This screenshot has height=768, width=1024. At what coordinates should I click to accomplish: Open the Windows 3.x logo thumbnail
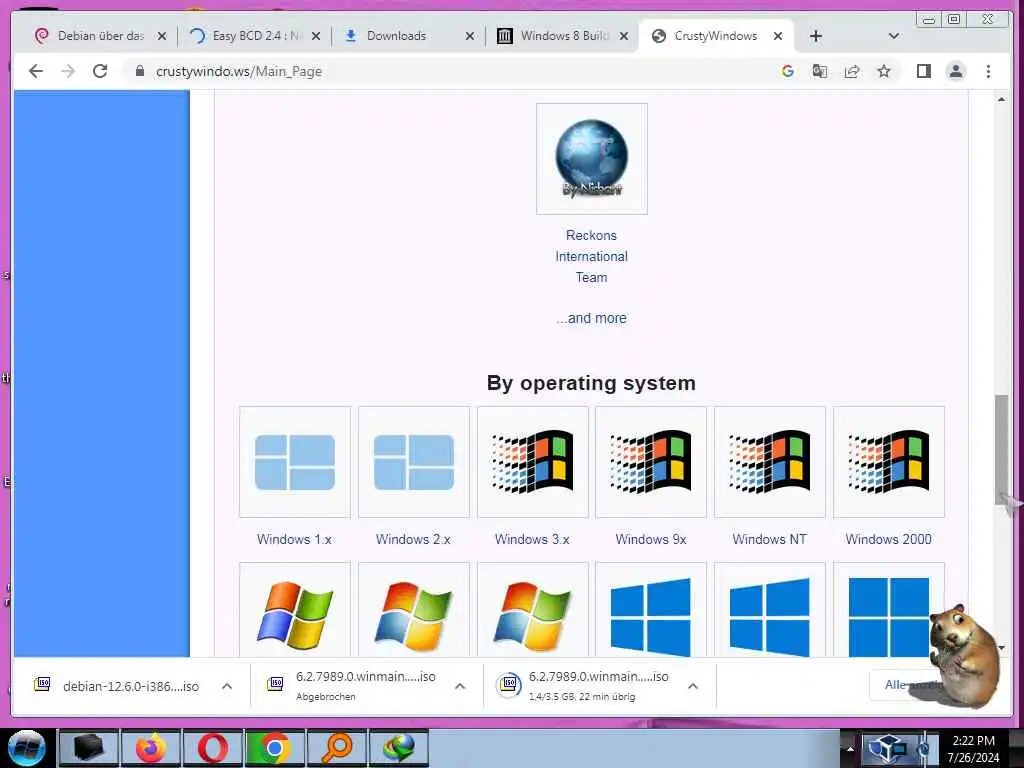533,462
